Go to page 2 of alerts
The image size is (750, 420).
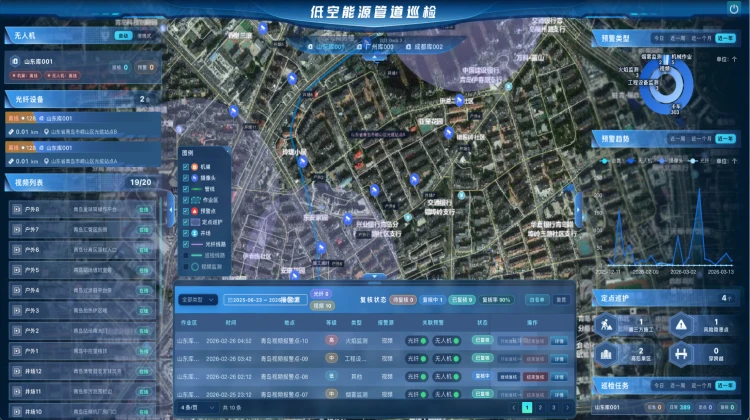tap(540, 408)
